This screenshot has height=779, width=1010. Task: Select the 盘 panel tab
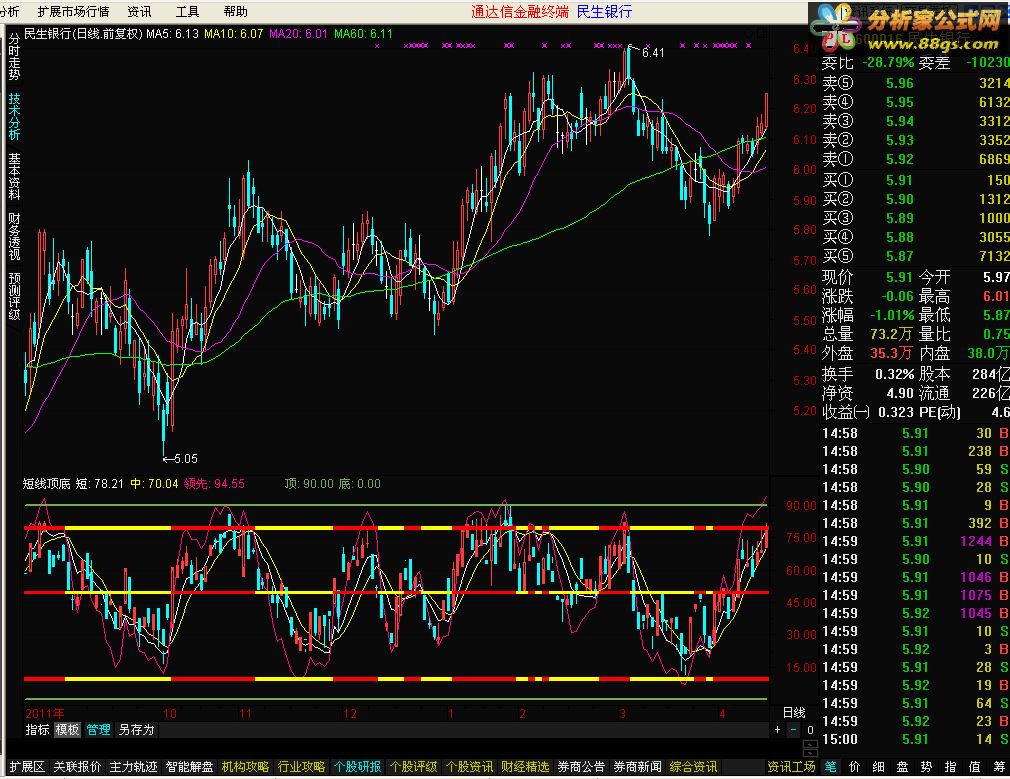(x=902, y=767)
